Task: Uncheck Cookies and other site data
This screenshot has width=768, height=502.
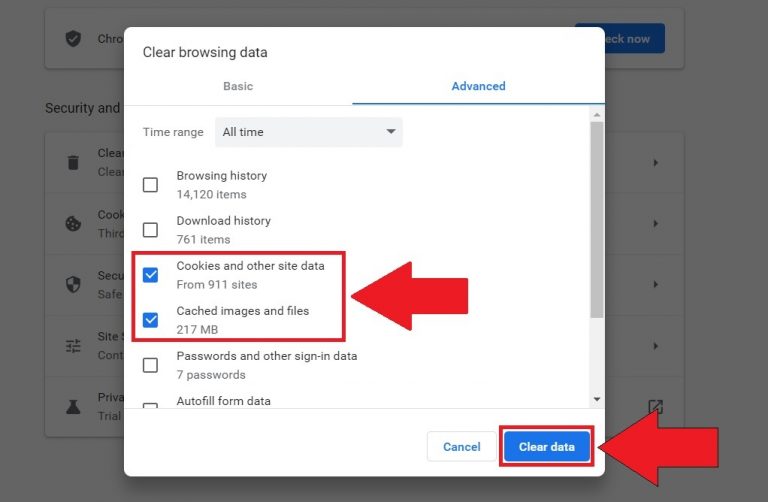Action: point(150,275)
